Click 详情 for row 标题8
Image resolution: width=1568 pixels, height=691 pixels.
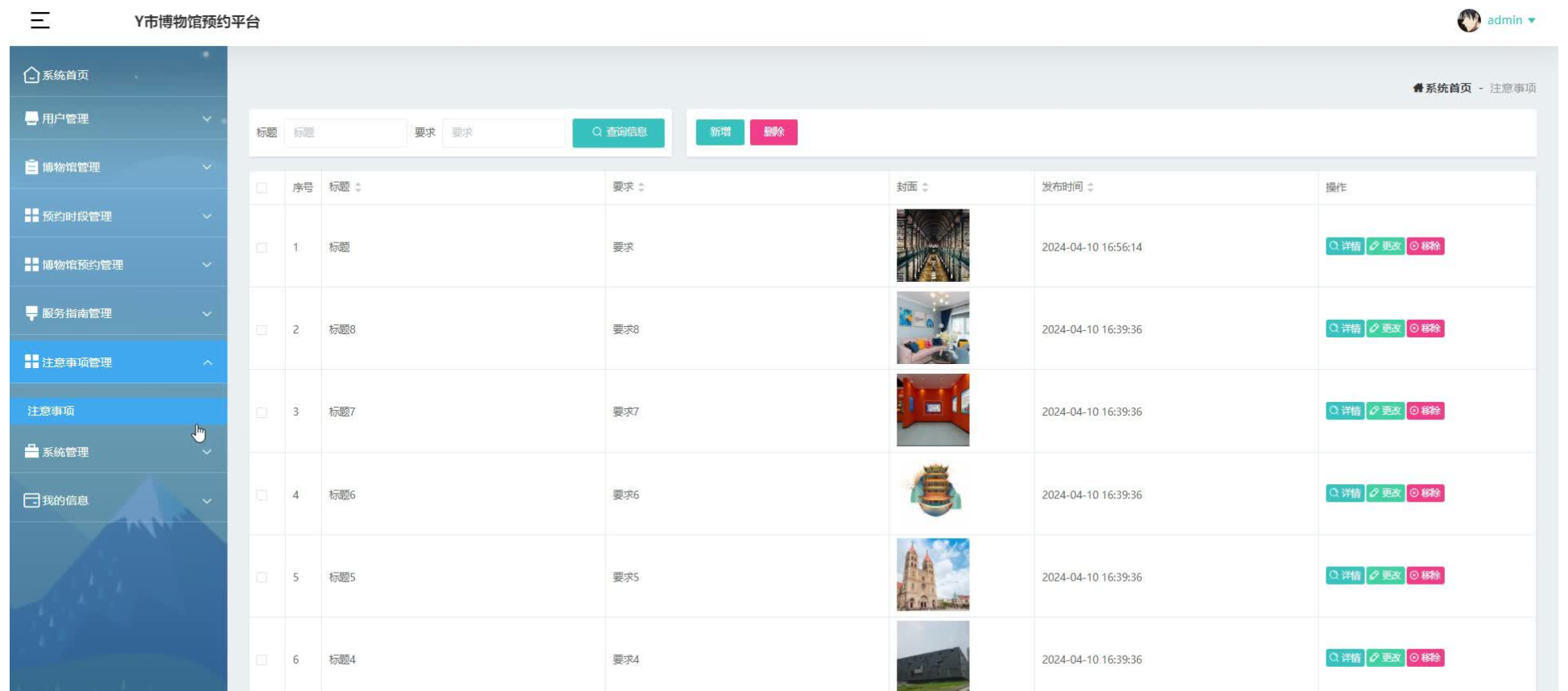click(x=1345, y=329)
